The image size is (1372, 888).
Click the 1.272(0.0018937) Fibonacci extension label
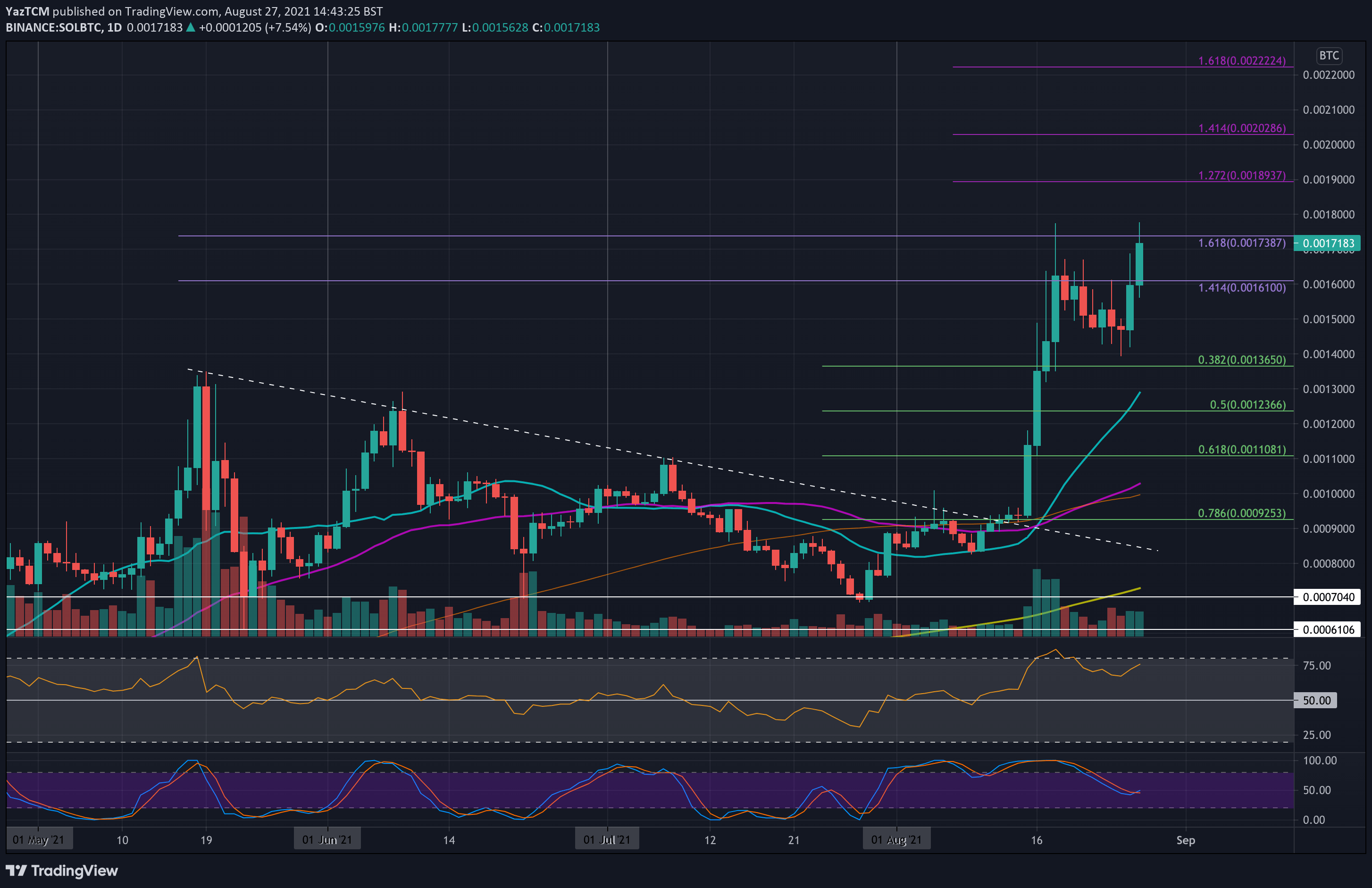tap(1242, 176)
